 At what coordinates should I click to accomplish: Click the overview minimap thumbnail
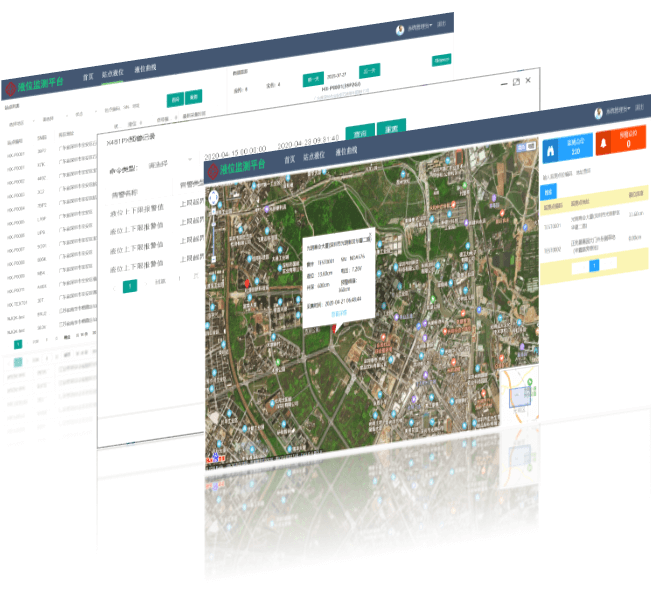point(519,395)
